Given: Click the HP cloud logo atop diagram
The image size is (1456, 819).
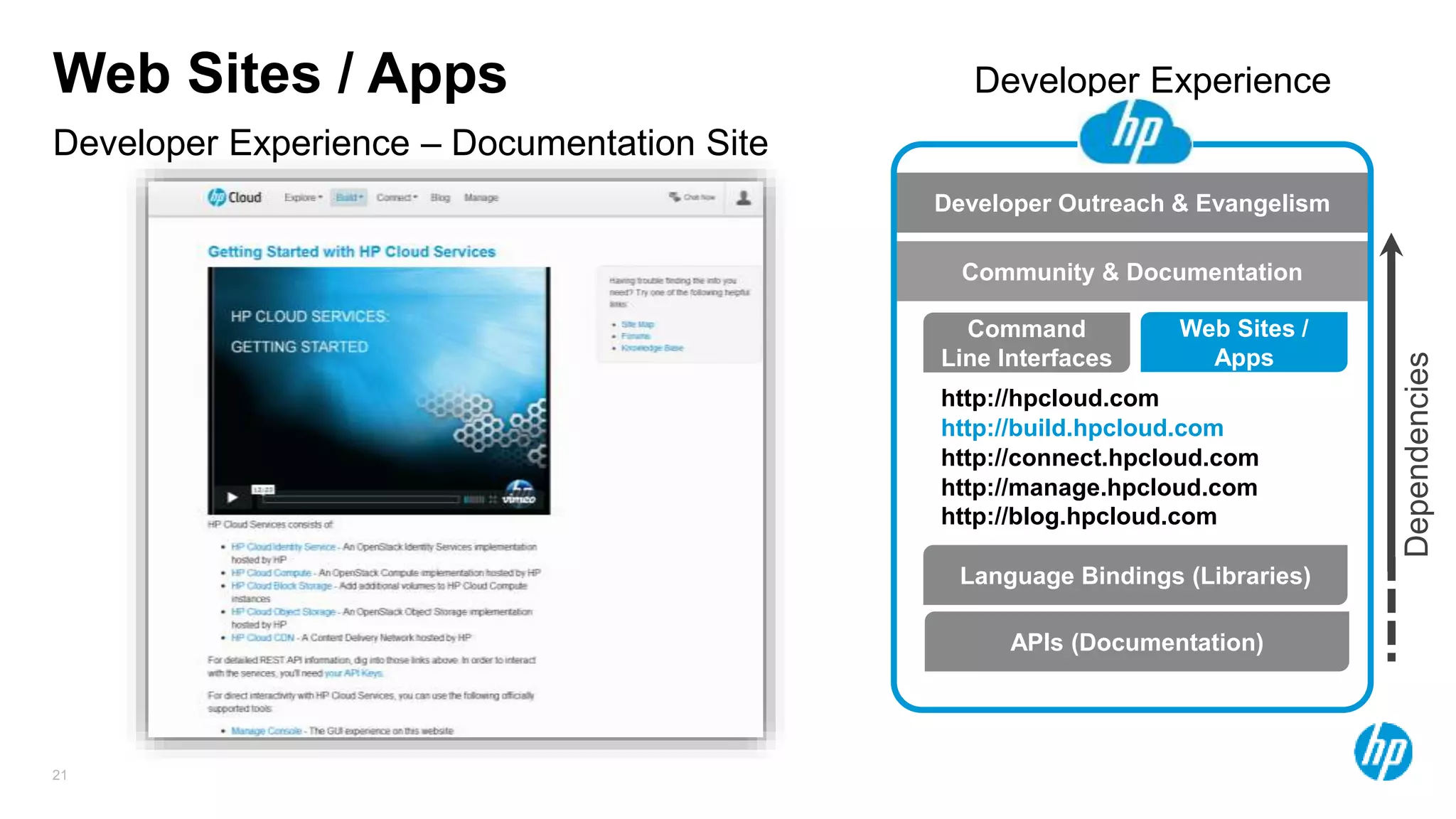Looking at the screenshot, I should point(1135,132).
